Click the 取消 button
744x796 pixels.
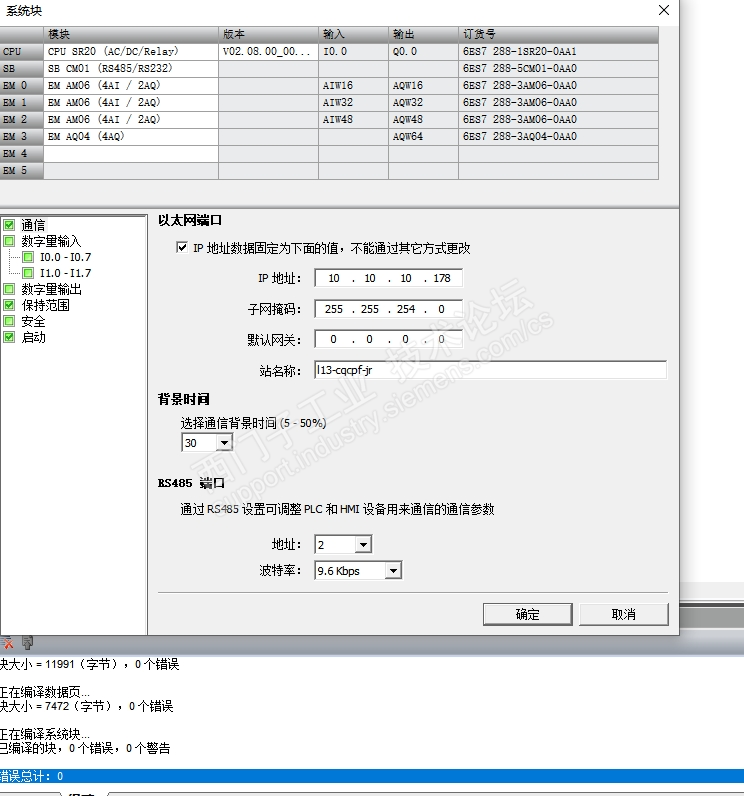pos(623,614)
